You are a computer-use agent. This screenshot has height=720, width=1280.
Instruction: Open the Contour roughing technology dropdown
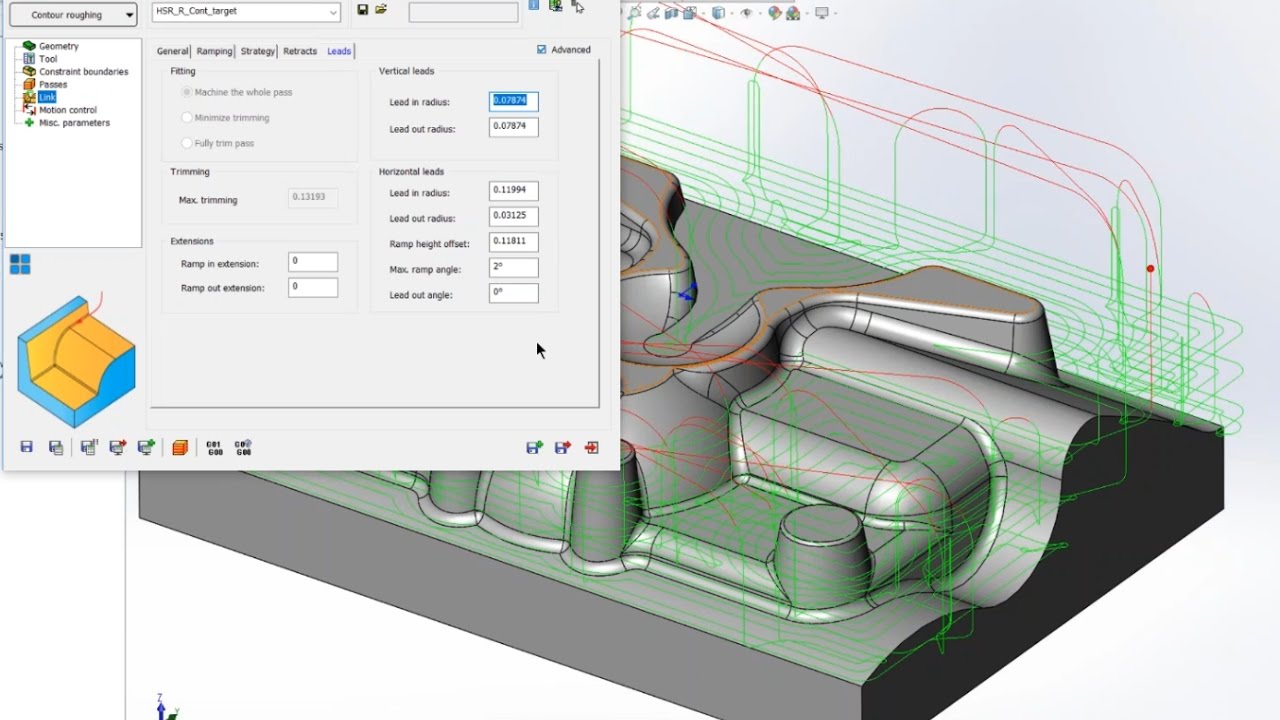[73, 15]
